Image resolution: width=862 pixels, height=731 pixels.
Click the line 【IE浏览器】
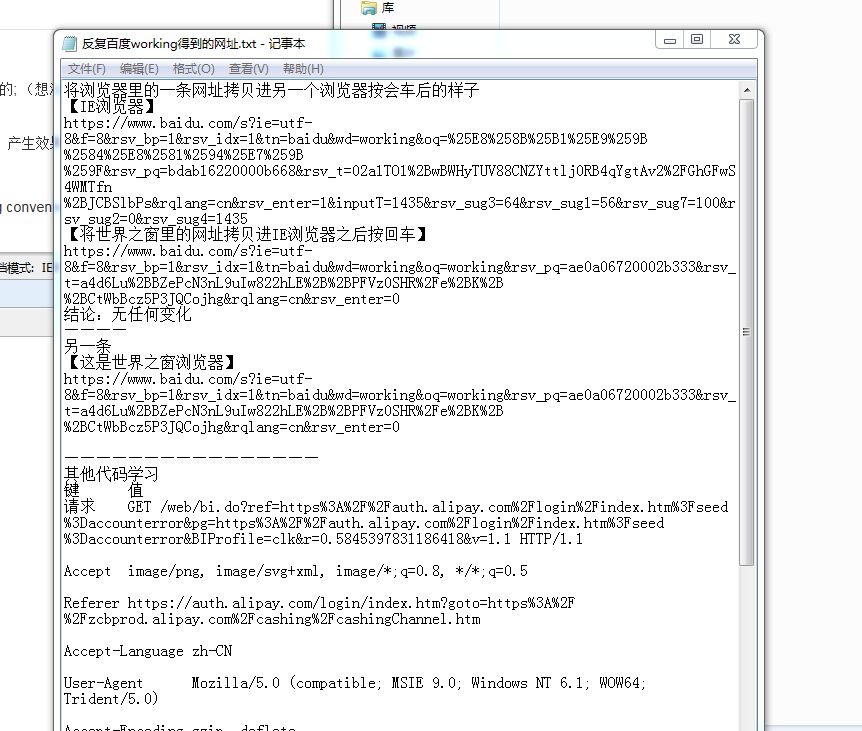click(x=110, y=106)
